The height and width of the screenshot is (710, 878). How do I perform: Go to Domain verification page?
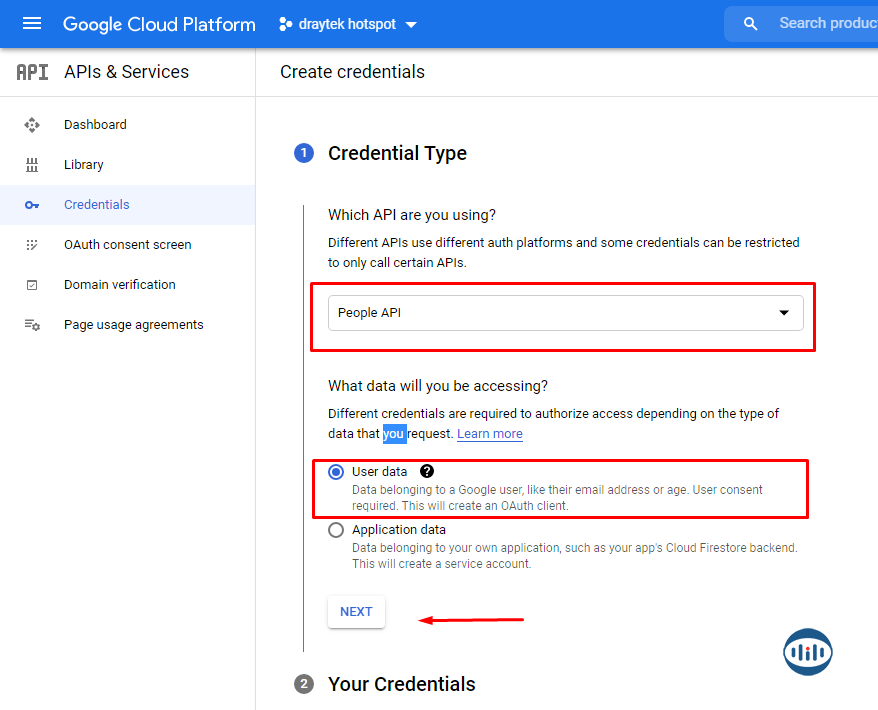pyautogui.click(x=119, y=285)
